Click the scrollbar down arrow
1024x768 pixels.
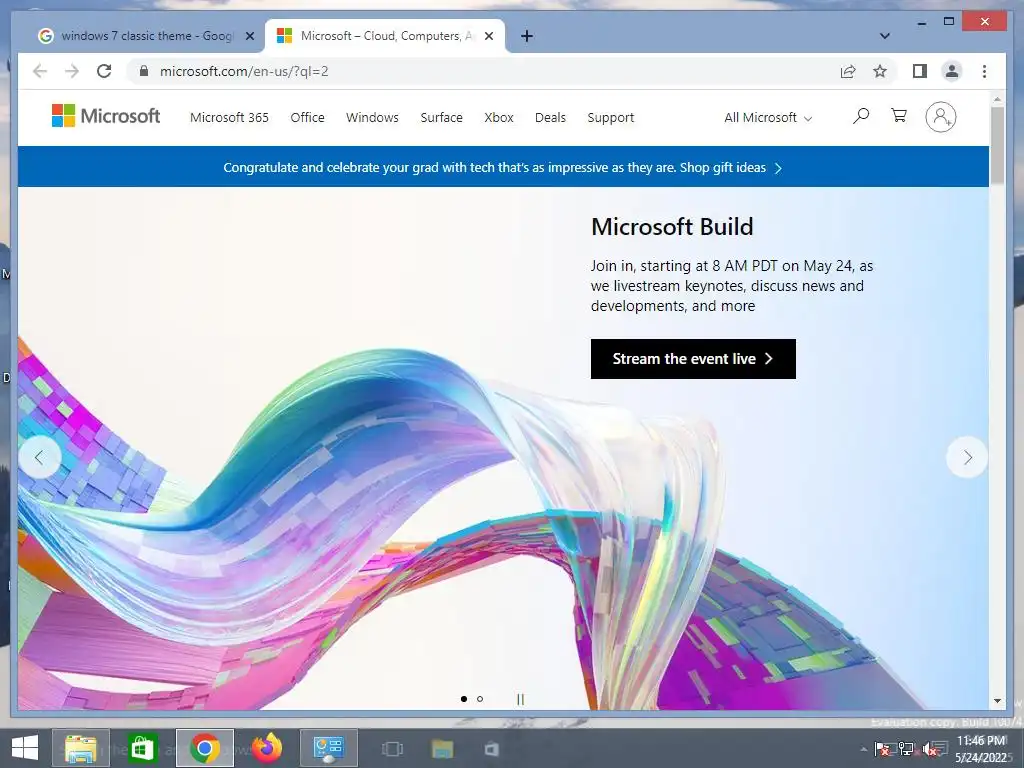(997, 701)
